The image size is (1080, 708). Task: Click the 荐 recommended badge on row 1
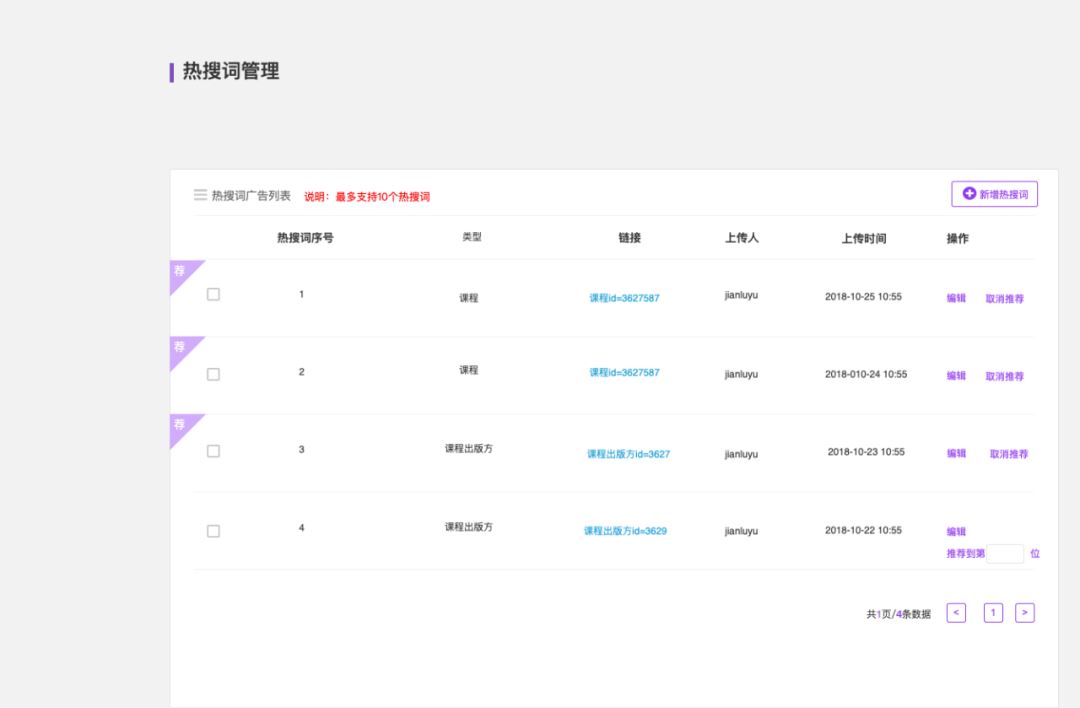(181, 271)
